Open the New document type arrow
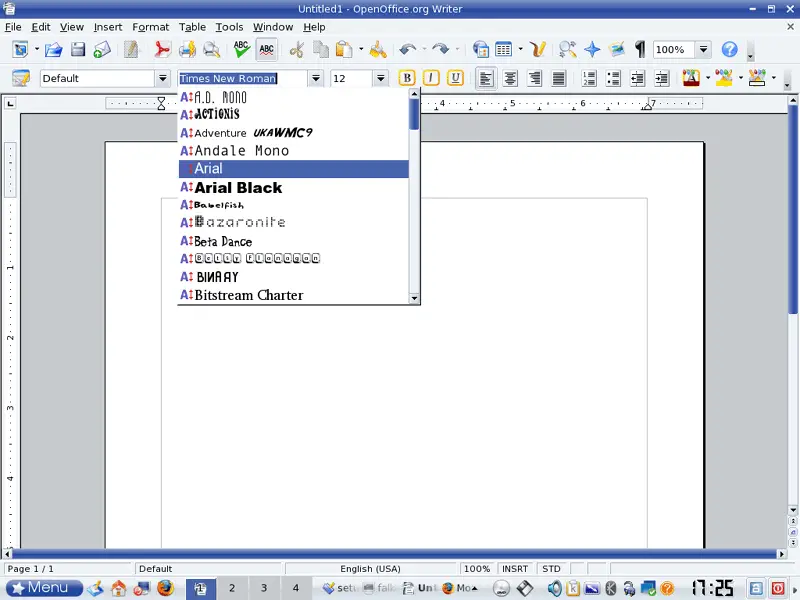Viewport: 800px width, 600px height. pos(37,49)
